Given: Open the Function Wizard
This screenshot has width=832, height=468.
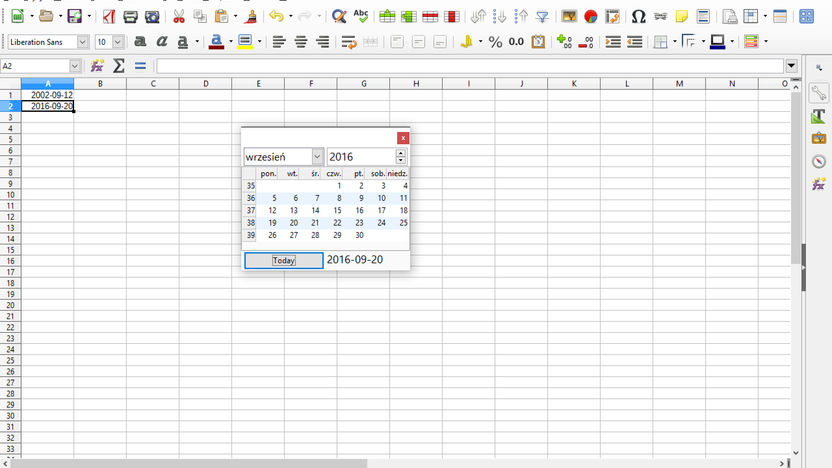Looking at the screenshot, I should pyautogui.click(x=97, y=66).
